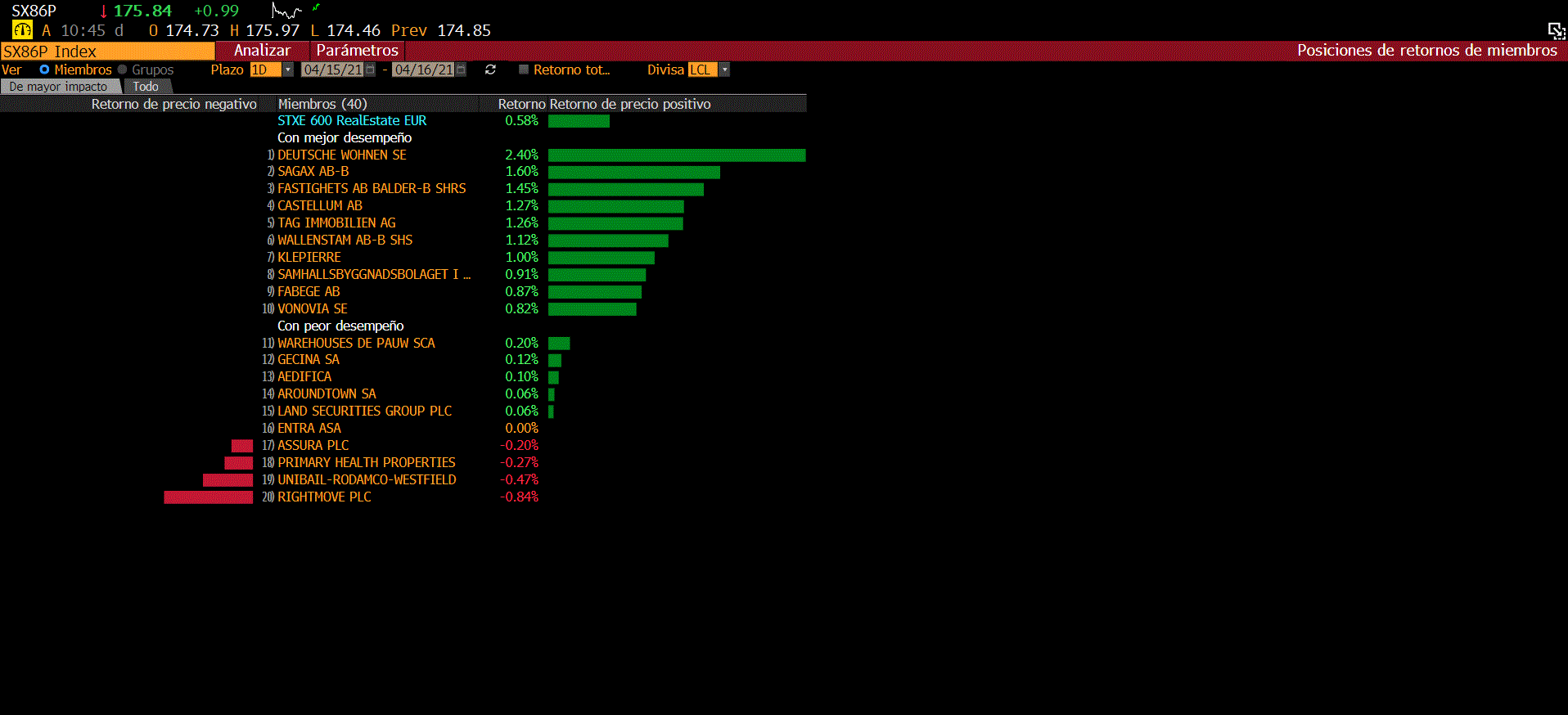Open SAGAX AB-B member

pos(313,171)
